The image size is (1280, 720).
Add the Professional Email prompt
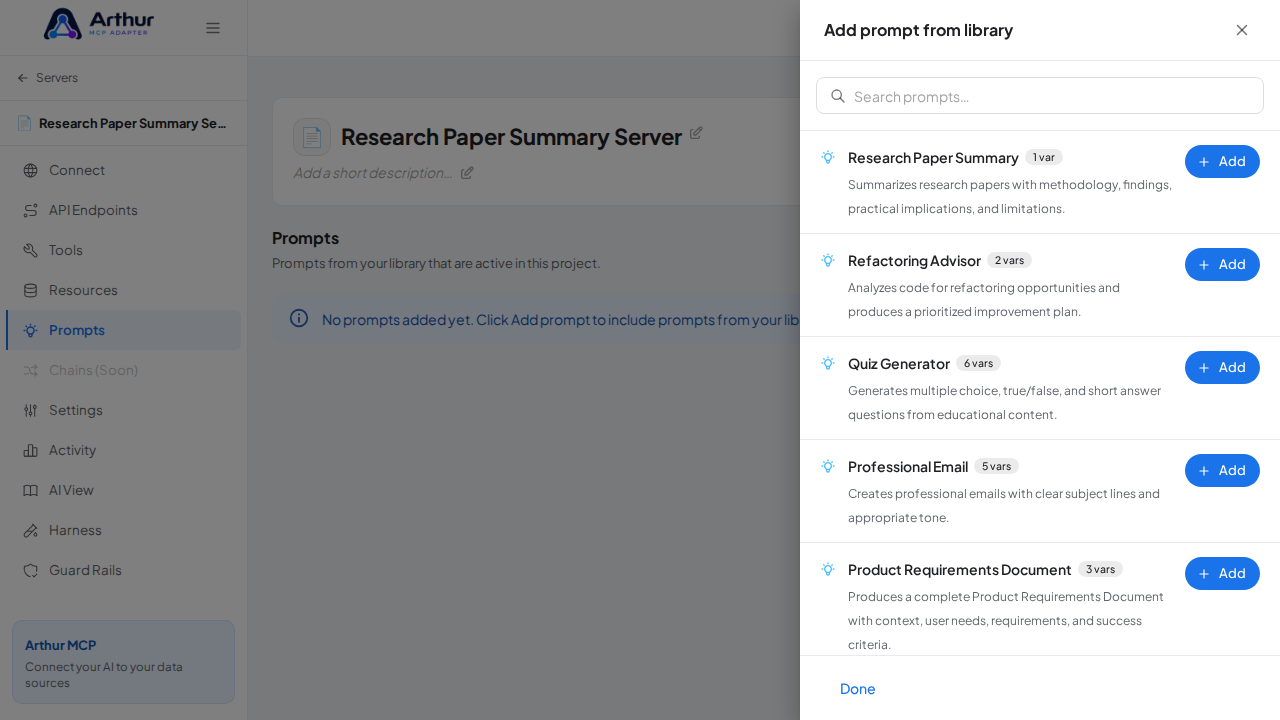pyautogui.click(x=1222, y=470)
